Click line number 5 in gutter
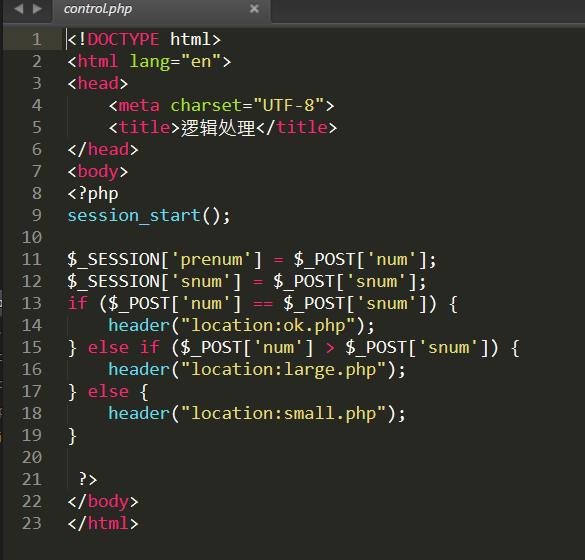585x560 pixels. (x=37, y=127)
